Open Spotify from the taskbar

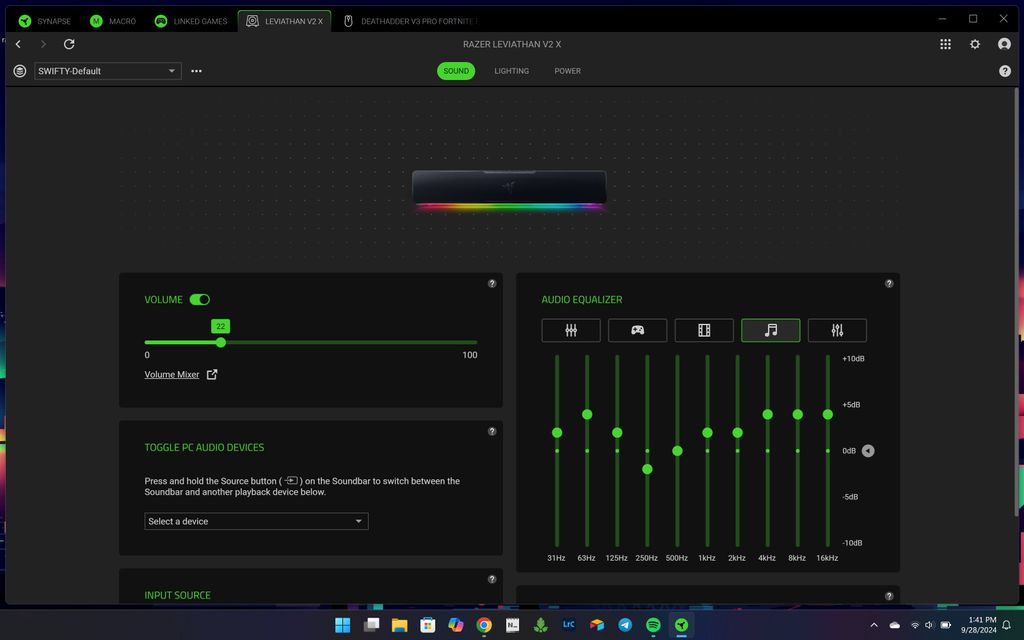(x=653, y=625)
